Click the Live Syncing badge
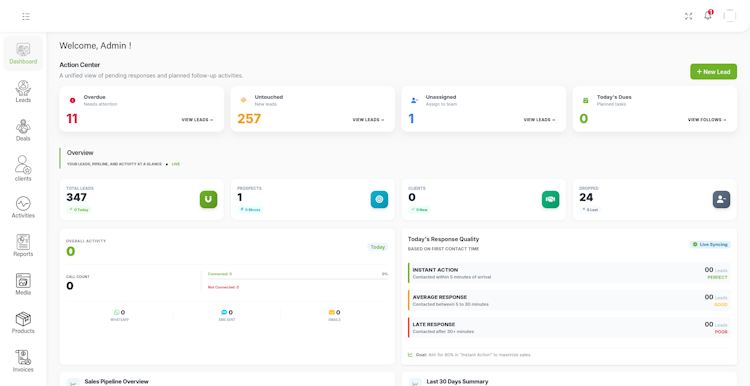Viewport: 750px width, 386px height. [x=710, y=244]
